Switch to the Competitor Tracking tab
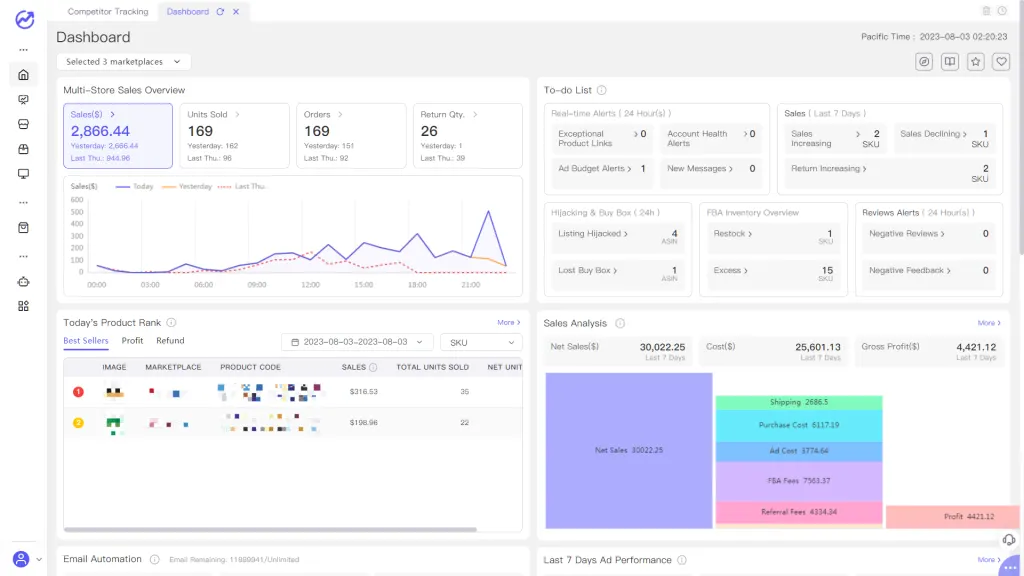 click(108, 12)
